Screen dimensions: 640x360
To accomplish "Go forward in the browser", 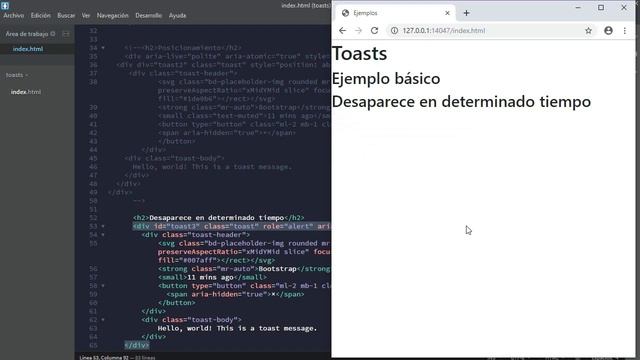I will 358,31.
